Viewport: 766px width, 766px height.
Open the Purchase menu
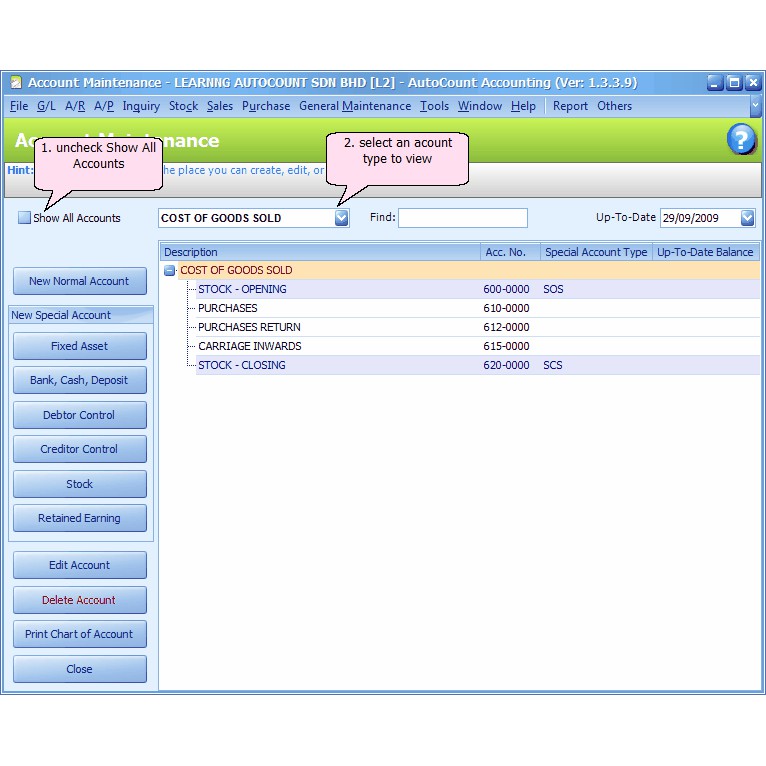pos(266,106)
